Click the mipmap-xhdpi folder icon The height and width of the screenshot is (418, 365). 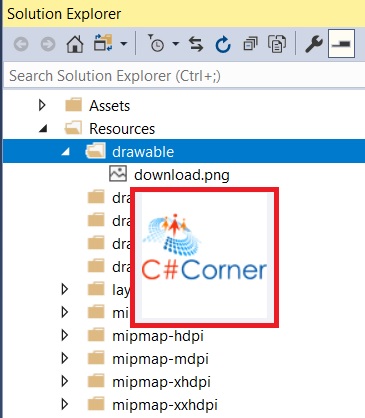click(96, 381)
